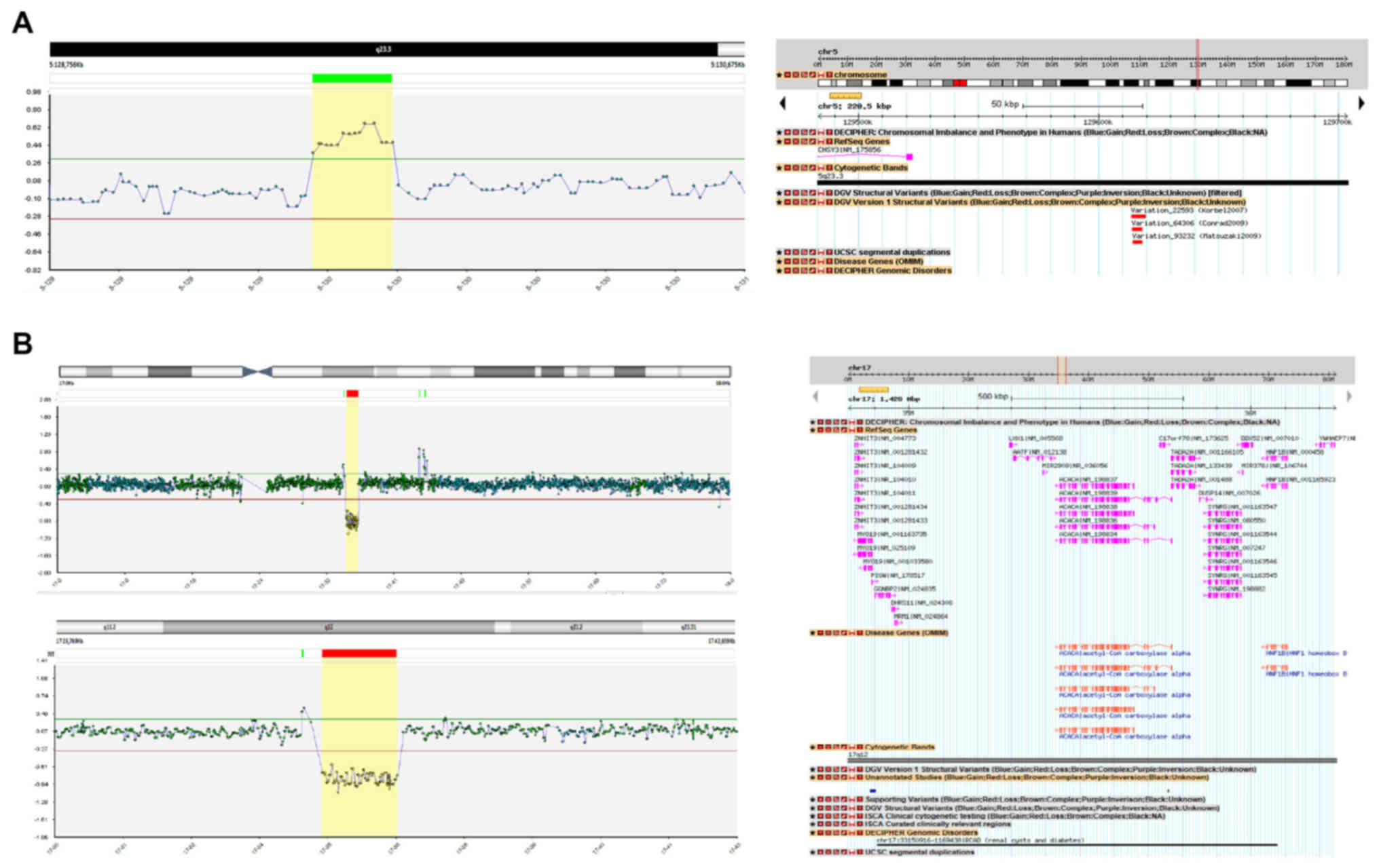Toggle the favorite star of the chr5 chromosome track
The height and width of the screenshot is (868, 1379).
779,75
